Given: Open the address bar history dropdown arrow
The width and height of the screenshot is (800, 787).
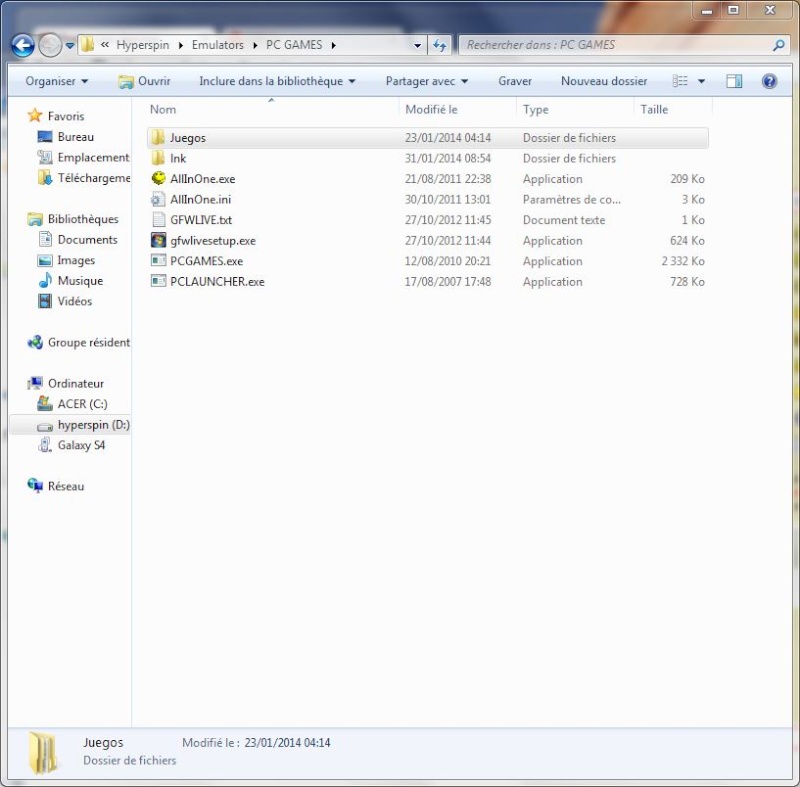Looking at the screenshot, I should (x=417, y=45).
